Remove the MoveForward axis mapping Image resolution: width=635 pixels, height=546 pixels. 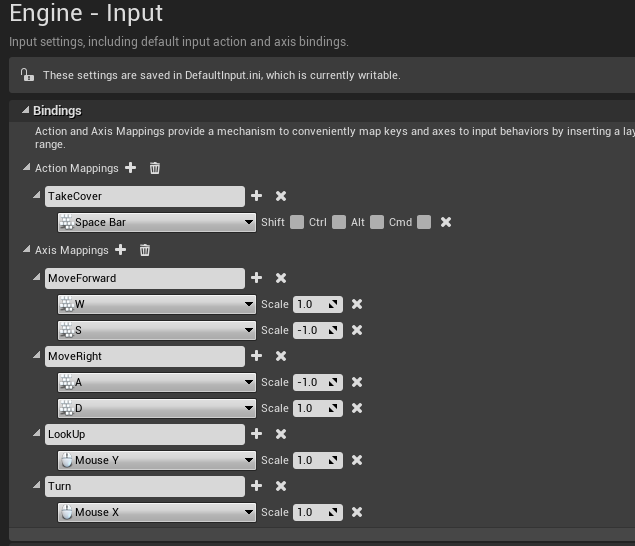(x=281, y=278)
